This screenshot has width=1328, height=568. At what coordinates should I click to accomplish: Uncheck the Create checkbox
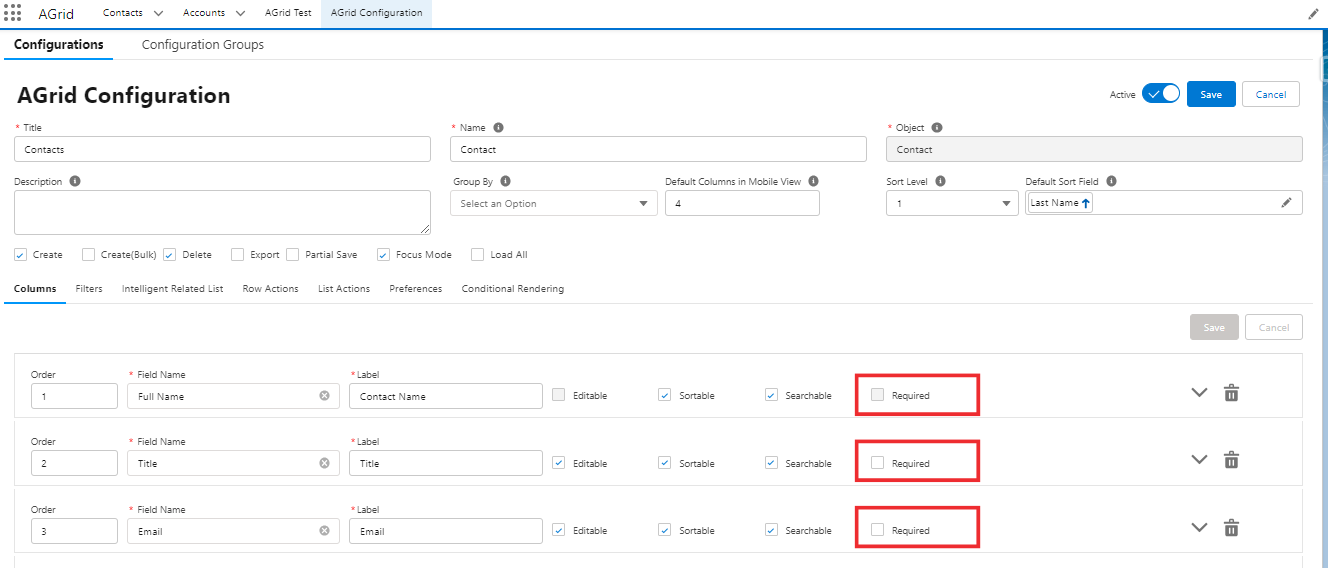(x=21, y=254)
